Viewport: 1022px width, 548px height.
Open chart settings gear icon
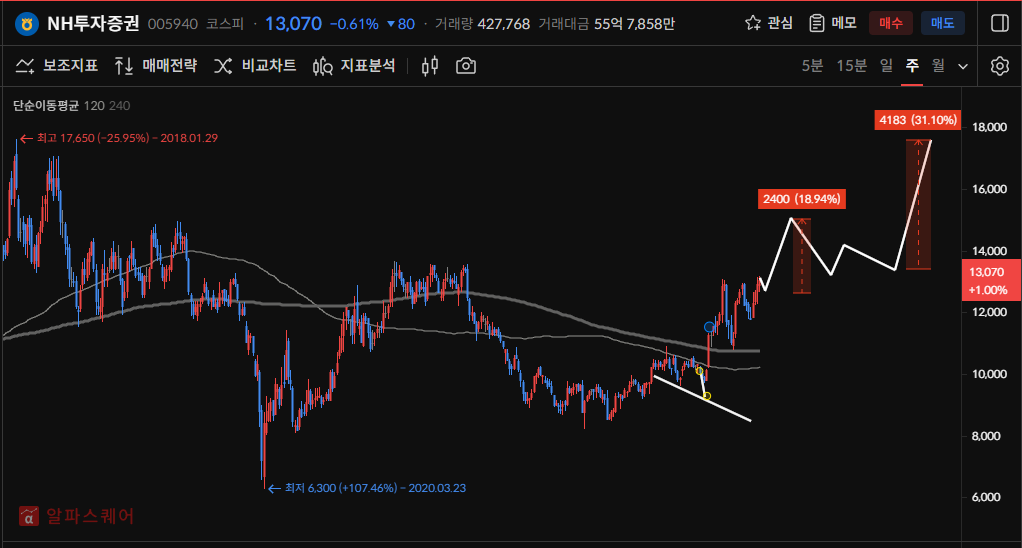point(1000,66)
